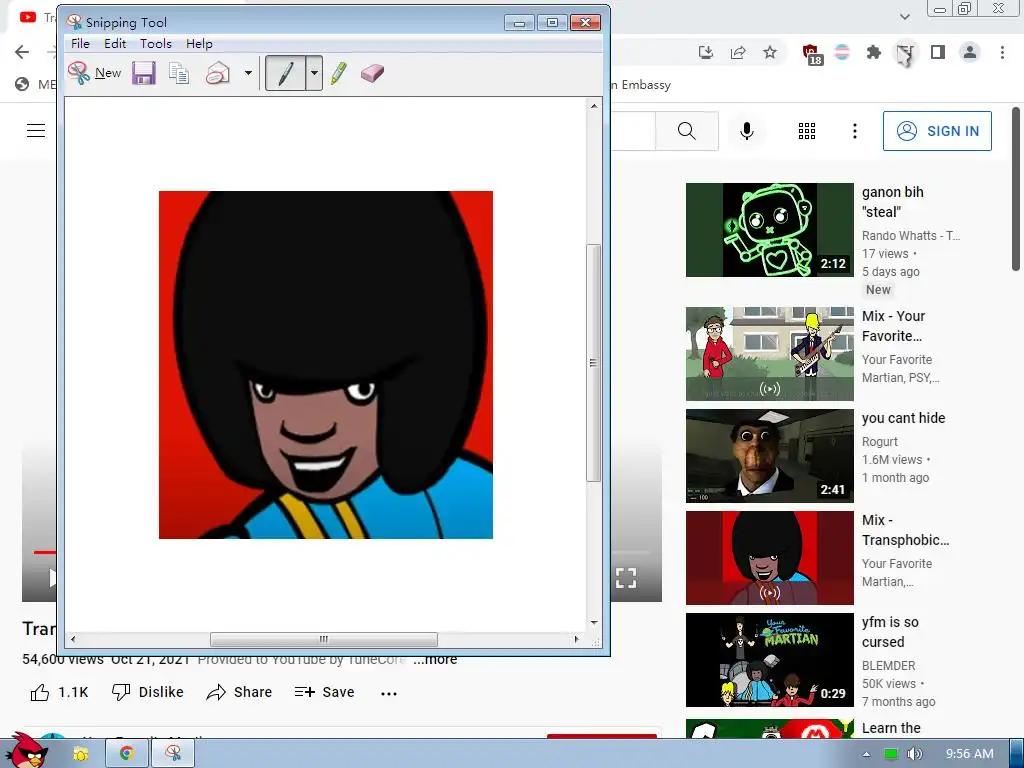Viewport: 1024px width, 768px height.
Task: Save the snip with the floppy disk icon
Action: click(x=144, y=73)
